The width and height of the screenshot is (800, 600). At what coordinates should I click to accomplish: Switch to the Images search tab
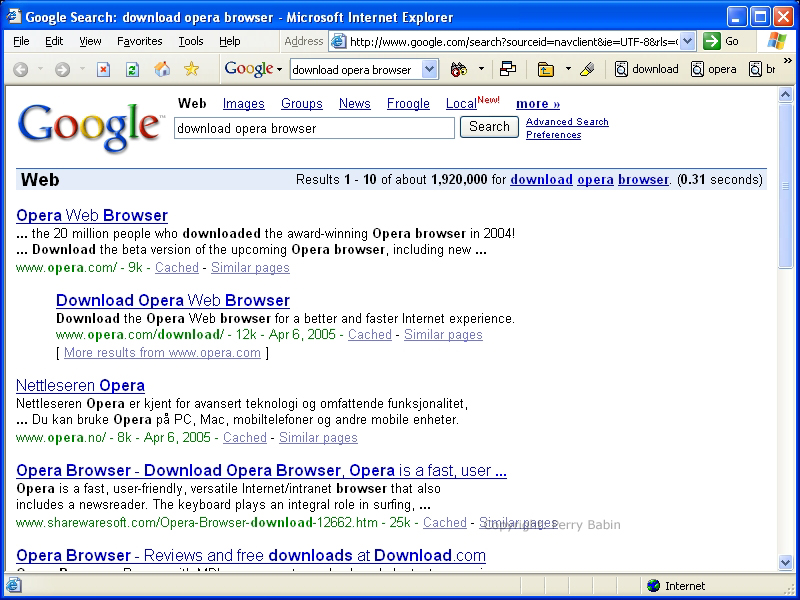tap(243, 104)
